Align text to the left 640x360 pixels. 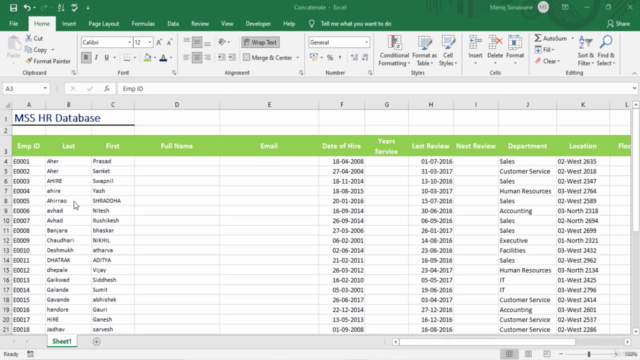pos(186,58)
